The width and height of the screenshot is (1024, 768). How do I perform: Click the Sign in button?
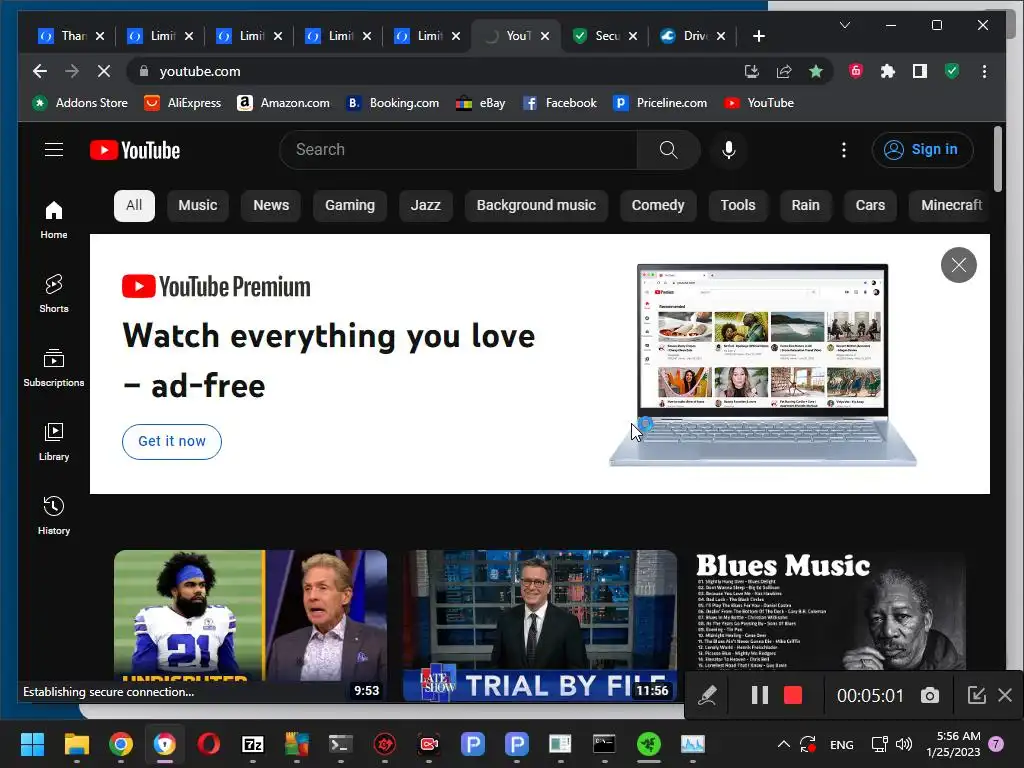[x=922, y=150]
